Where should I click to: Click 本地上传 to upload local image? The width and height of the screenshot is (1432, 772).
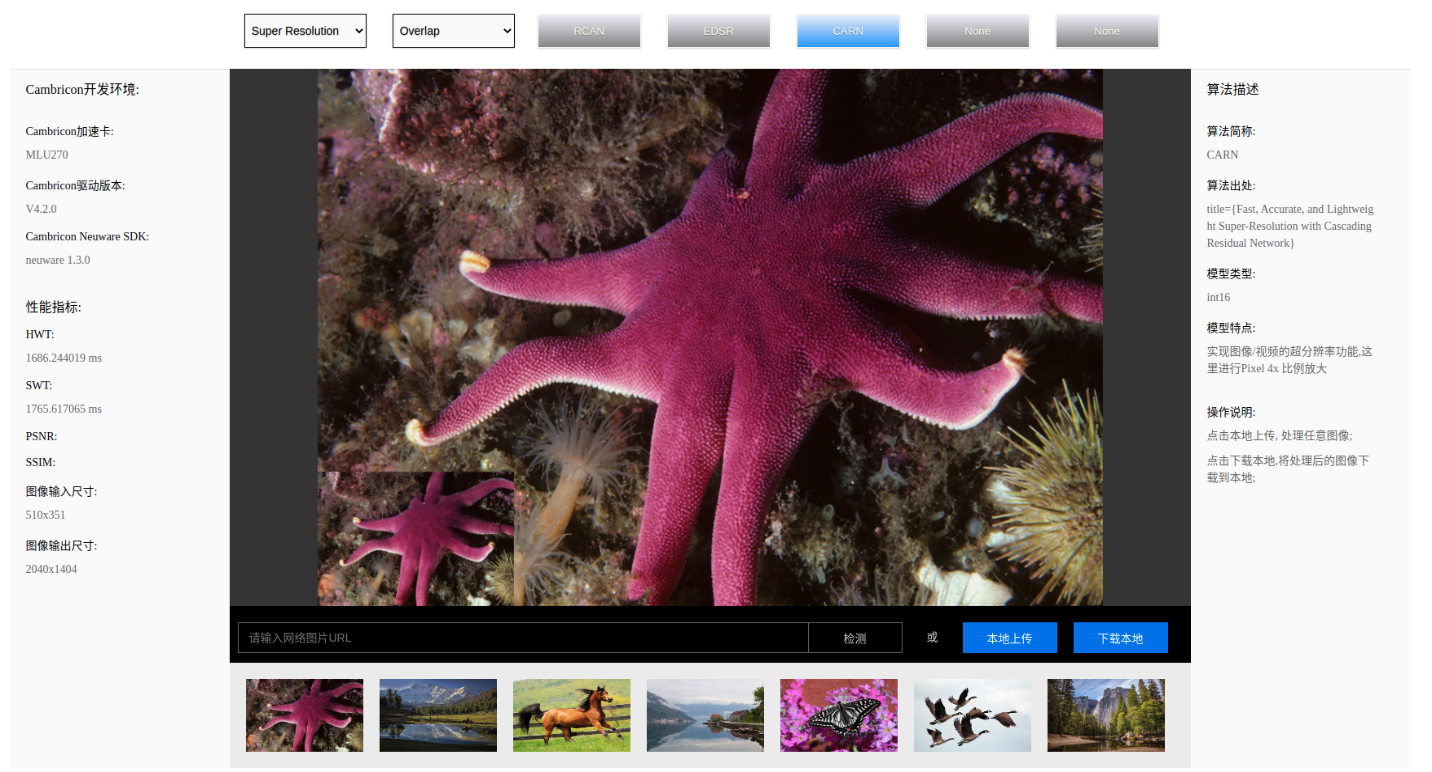coord(1009,638)
